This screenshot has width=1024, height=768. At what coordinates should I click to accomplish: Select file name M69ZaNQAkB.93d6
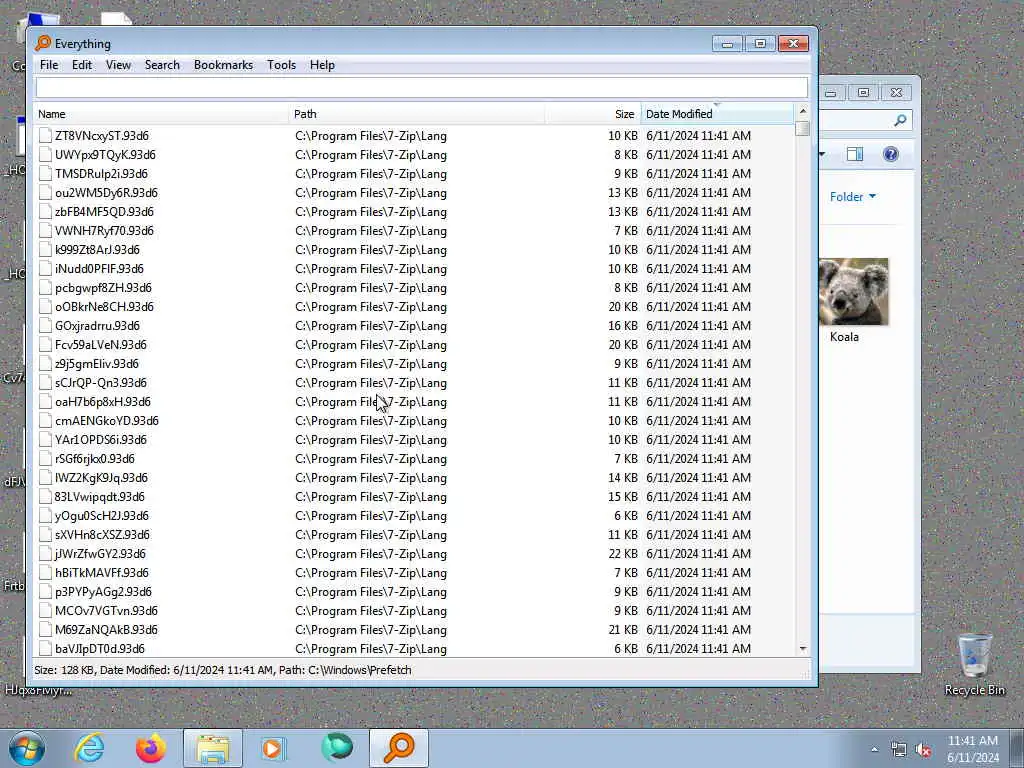(x=106, y=630)
